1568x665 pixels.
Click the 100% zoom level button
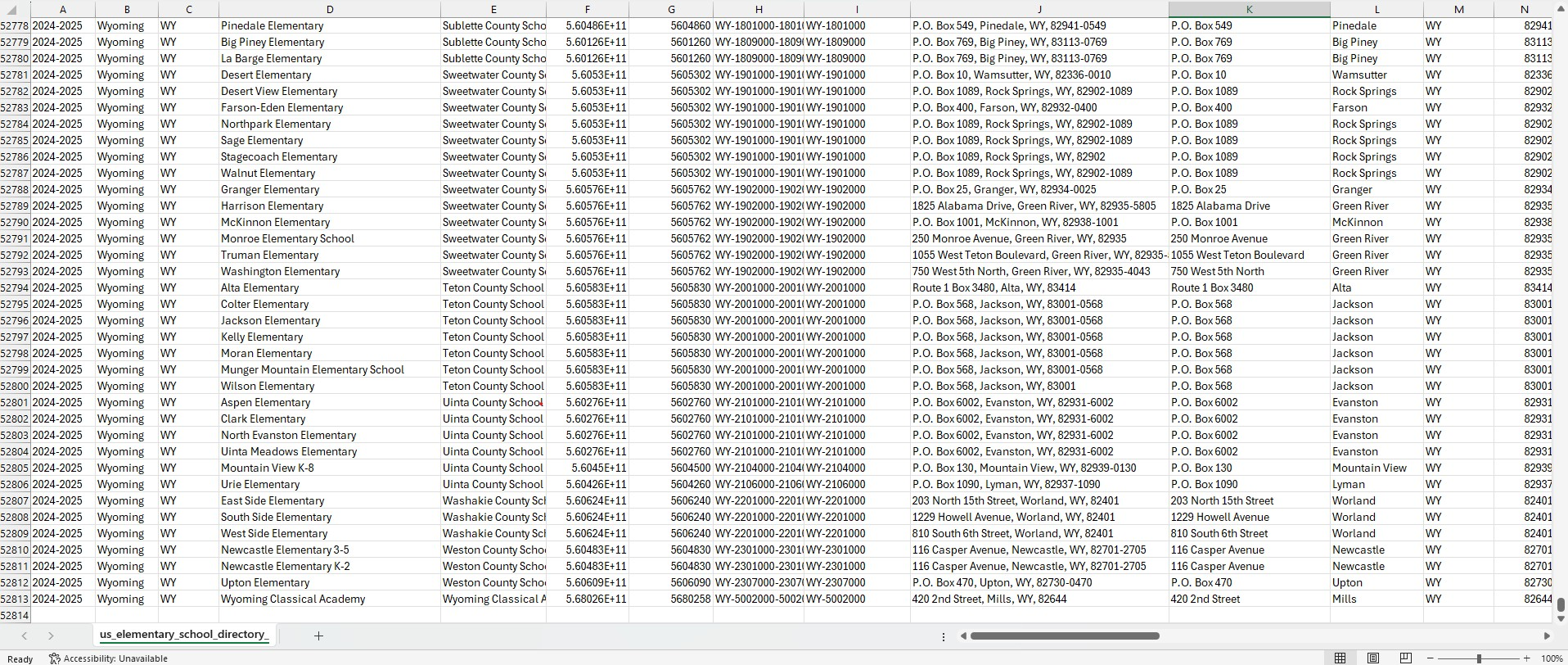tap(1552, 658)
